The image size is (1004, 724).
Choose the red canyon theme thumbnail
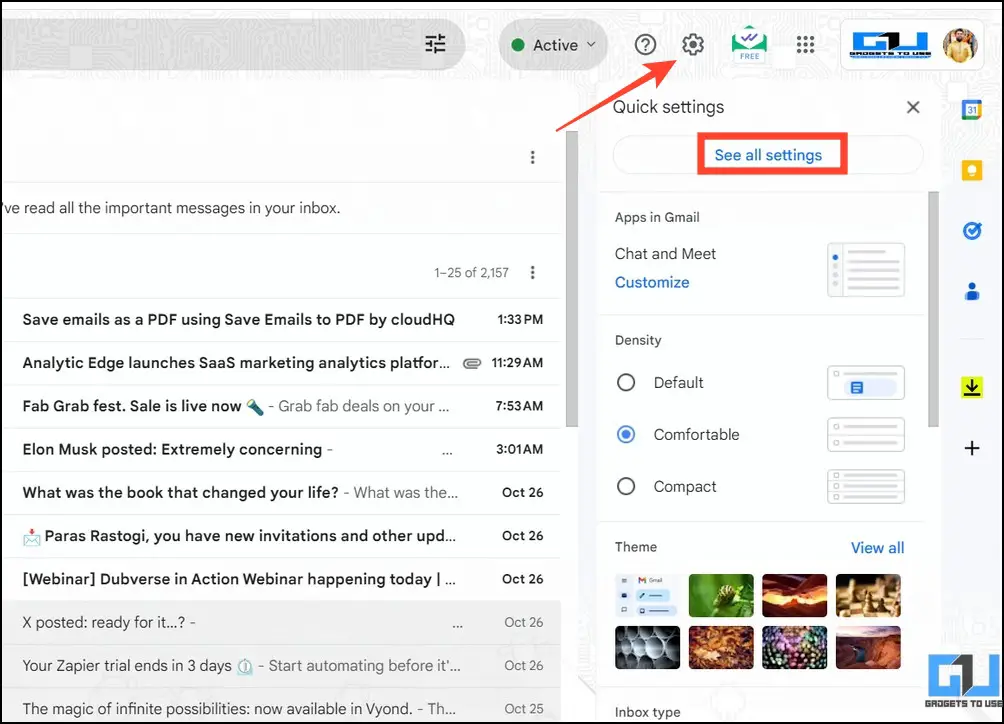coord(794,595)
